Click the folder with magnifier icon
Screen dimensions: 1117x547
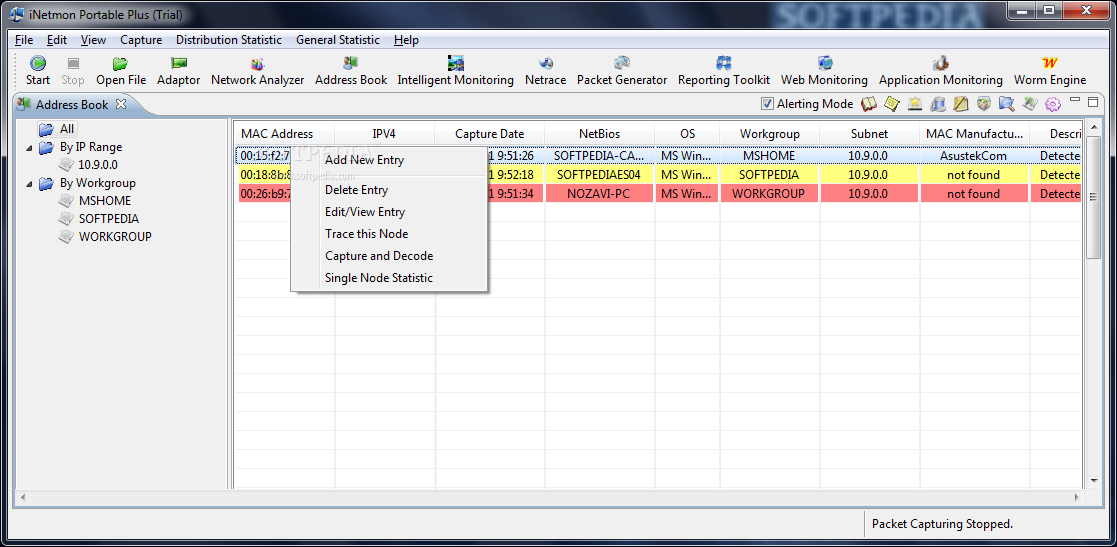tap(1007, 104)
